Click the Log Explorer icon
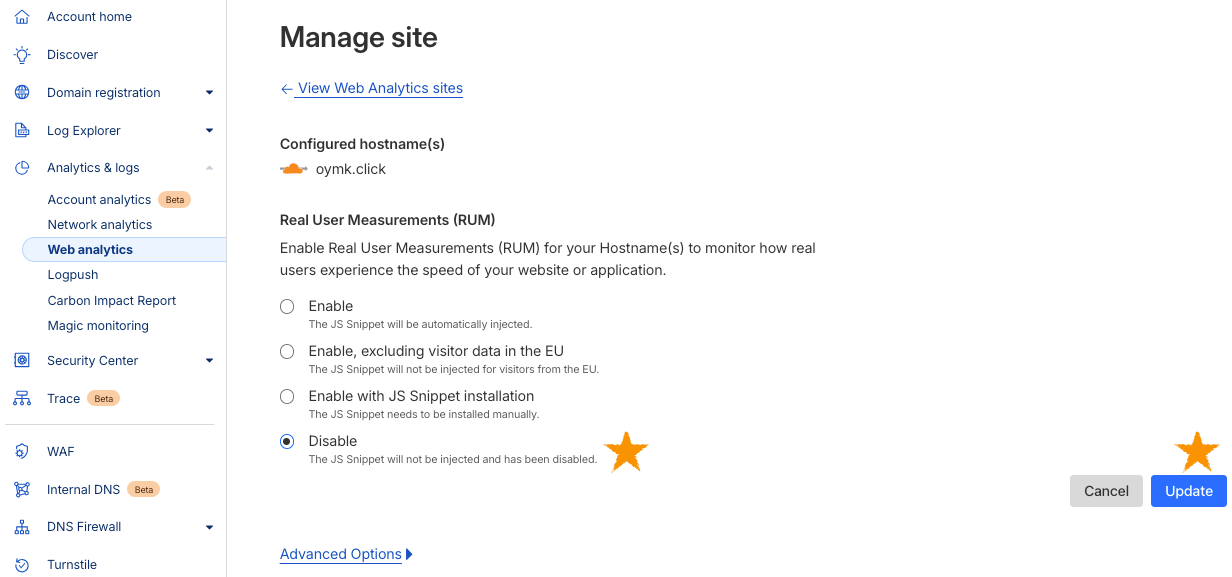Viewport: 1232px width, 577px height. click(x=22, y=131)
